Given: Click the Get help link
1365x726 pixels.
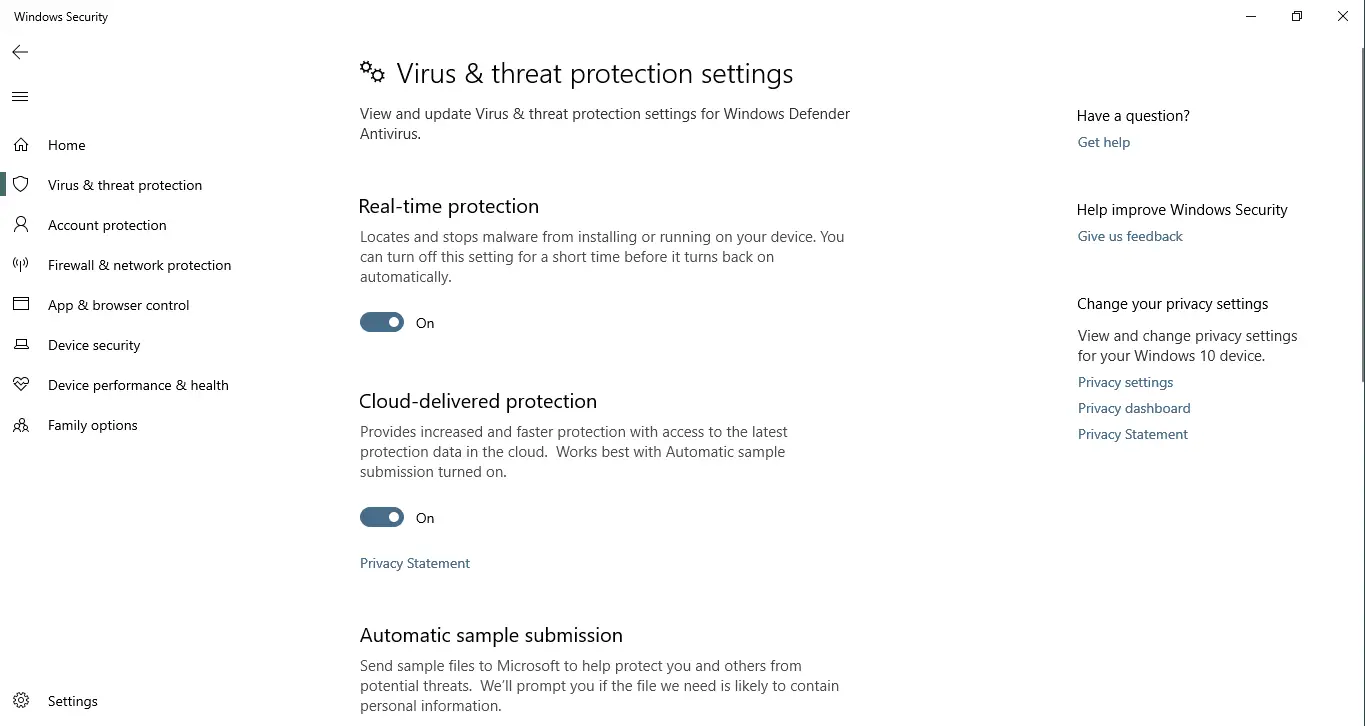Looking at the screenshot, I should [x=1103, y=141].
